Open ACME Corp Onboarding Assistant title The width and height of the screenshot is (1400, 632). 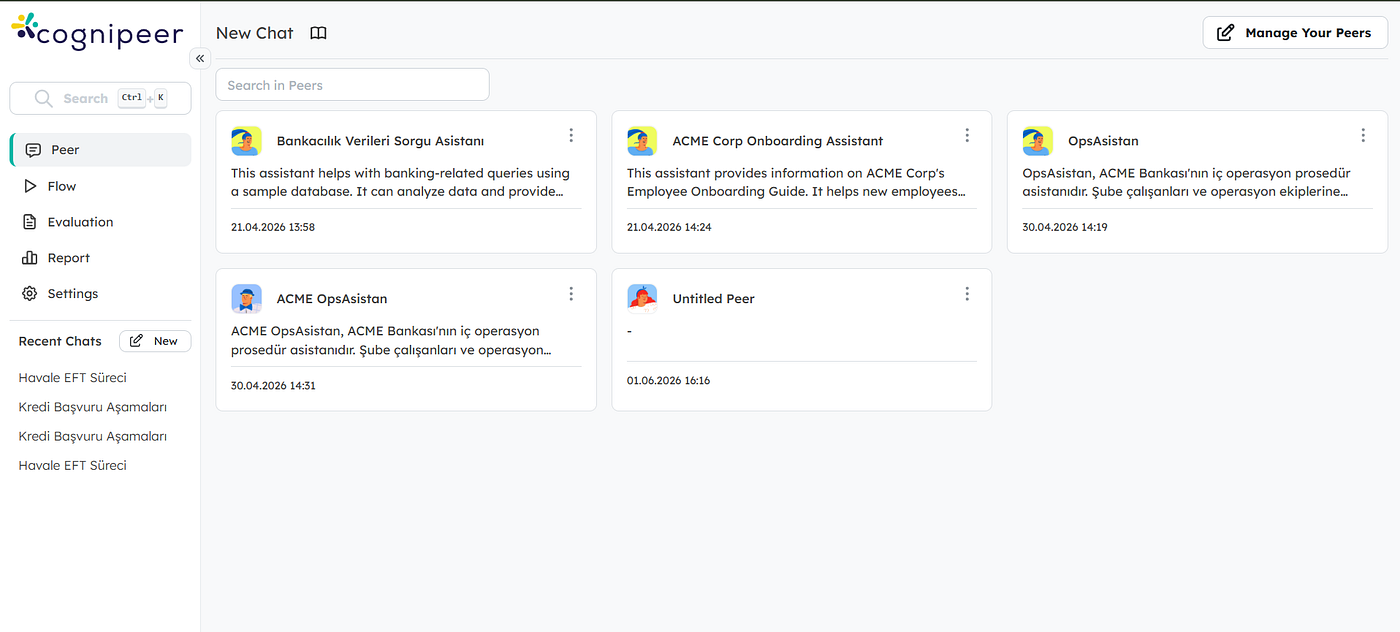(778, 141)
